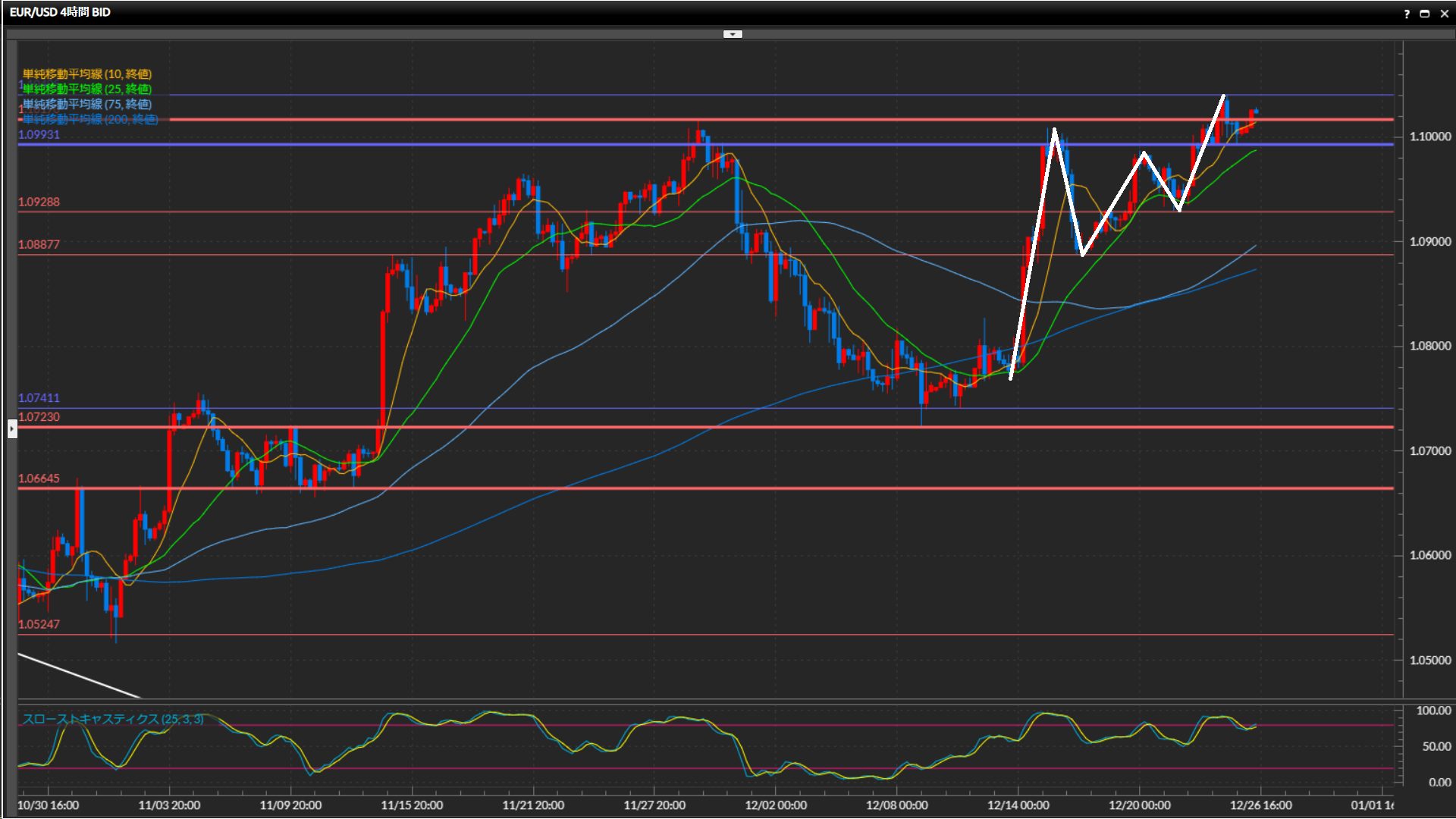Select the 1.05247 support line label
Viewport: 1456px width, 819px height.
click(x=39, y=624)
